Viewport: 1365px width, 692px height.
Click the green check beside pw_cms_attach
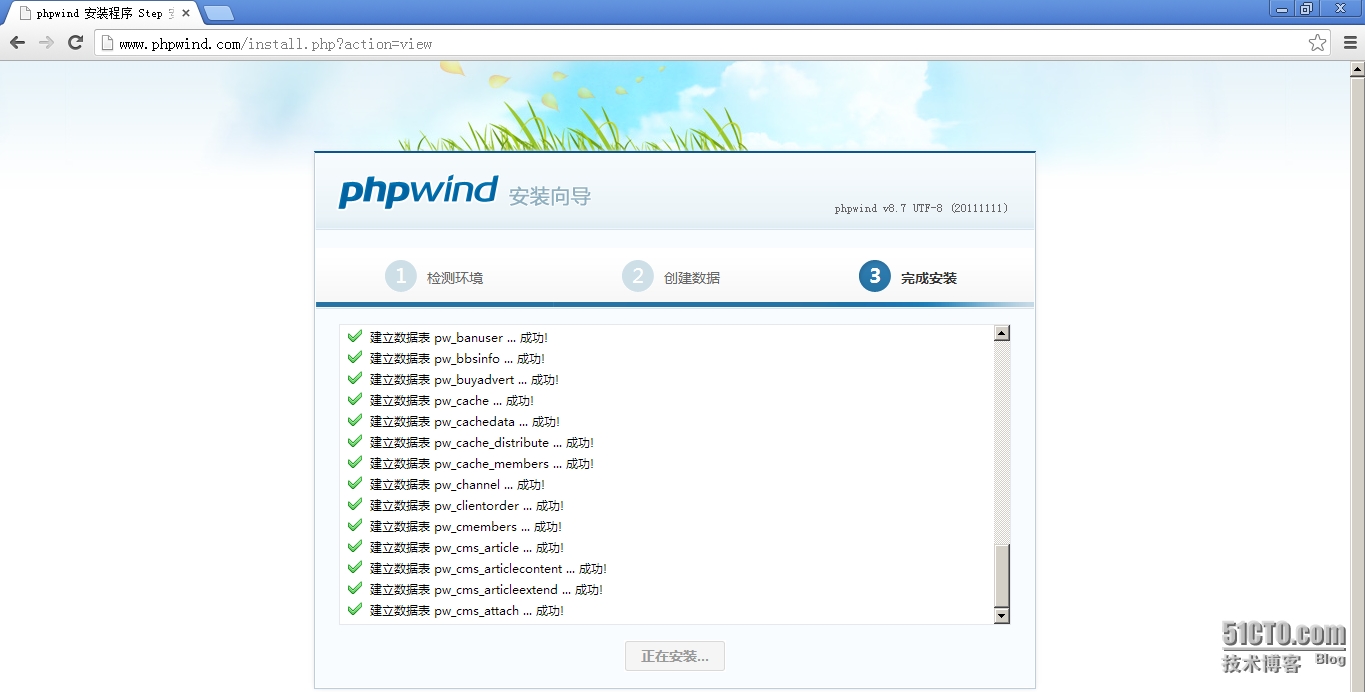355,609
